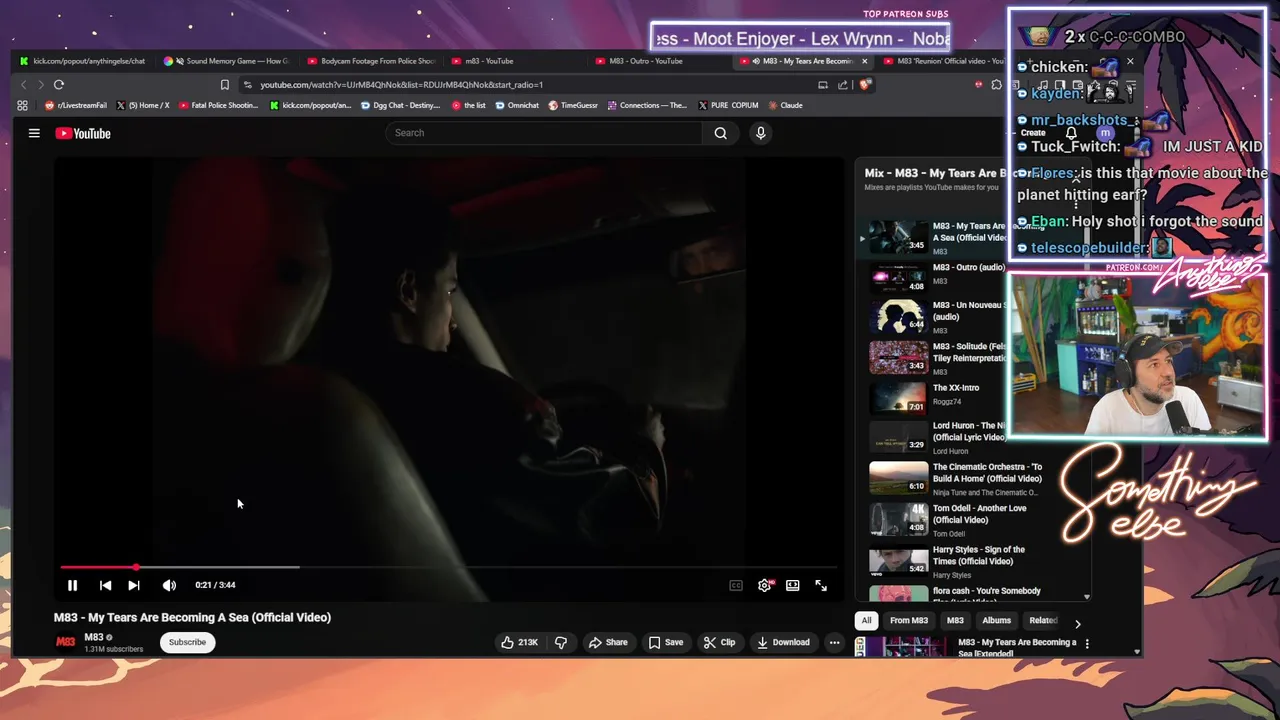Image resolution: width=1280 pixels, height=720 pixels.
Task: Reload the page in browser
Action: coord(59,85)
